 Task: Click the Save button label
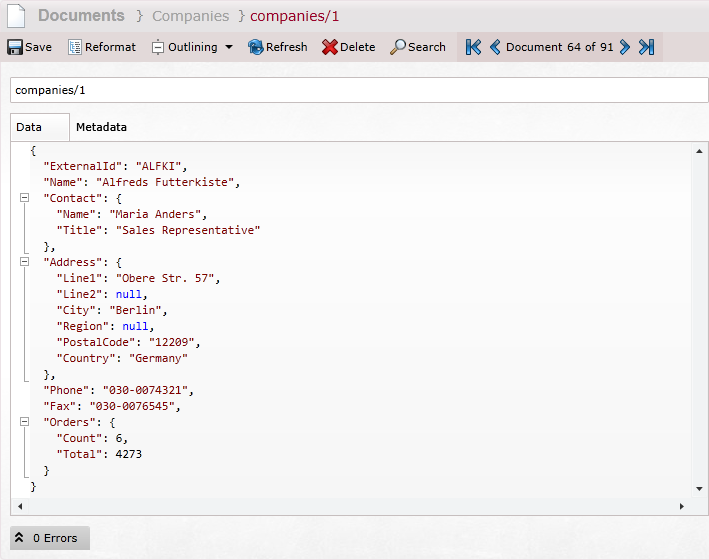[x=38, y=47]
